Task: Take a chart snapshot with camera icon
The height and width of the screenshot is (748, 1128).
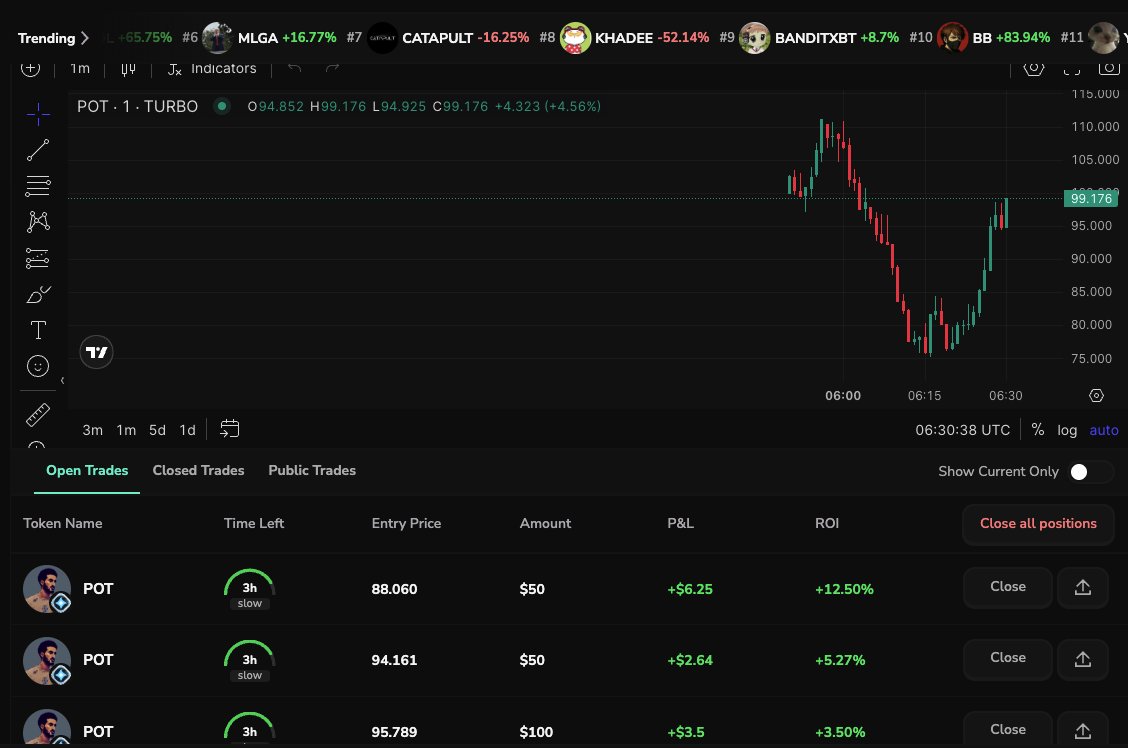Action: pyautogui.click(x=1109, y=68)
